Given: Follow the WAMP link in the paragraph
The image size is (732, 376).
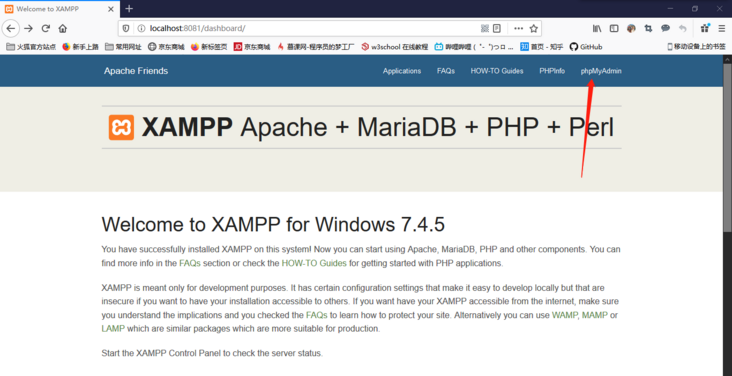Looking at the screenshot, I should pyautogui.click(x=564, y=315).
